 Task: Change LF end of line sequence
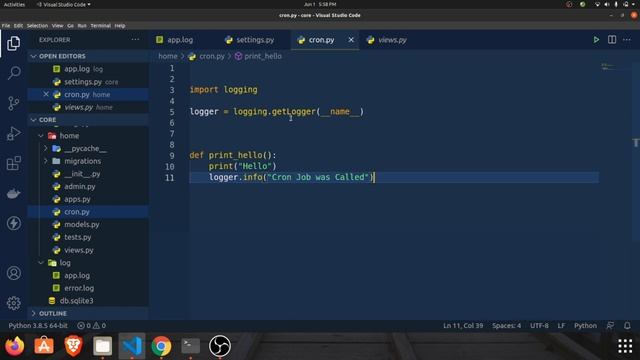(561, 325)
